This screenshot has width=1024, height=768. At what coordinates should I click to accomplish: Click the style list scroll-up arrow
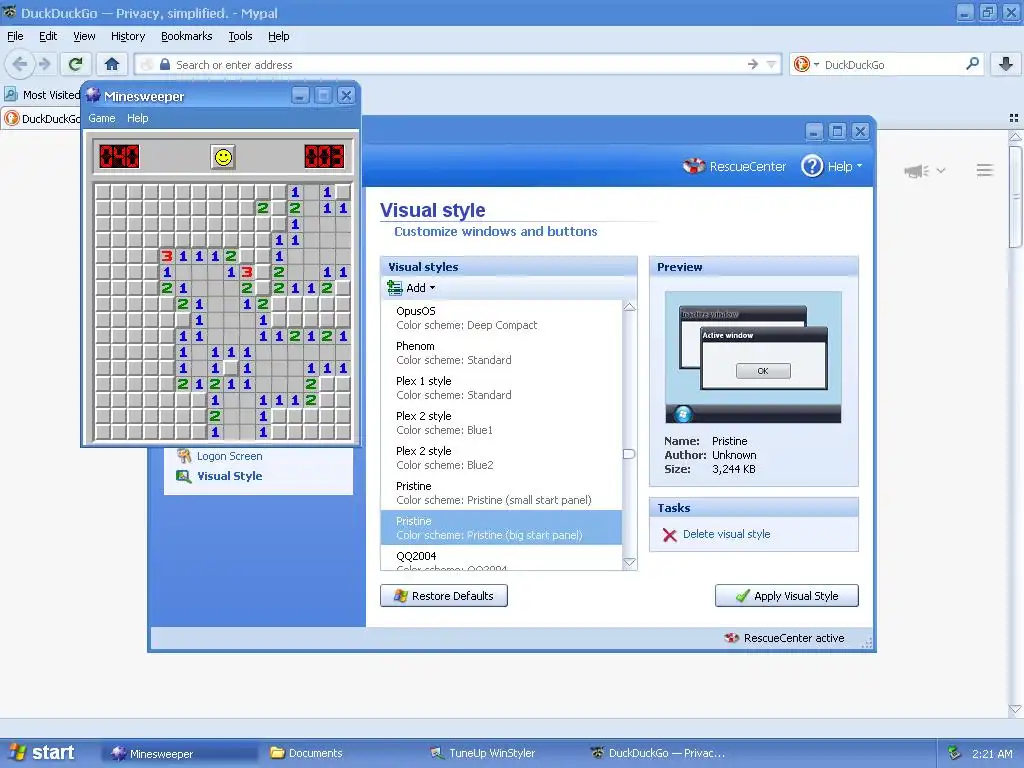[x=630, y=307]
